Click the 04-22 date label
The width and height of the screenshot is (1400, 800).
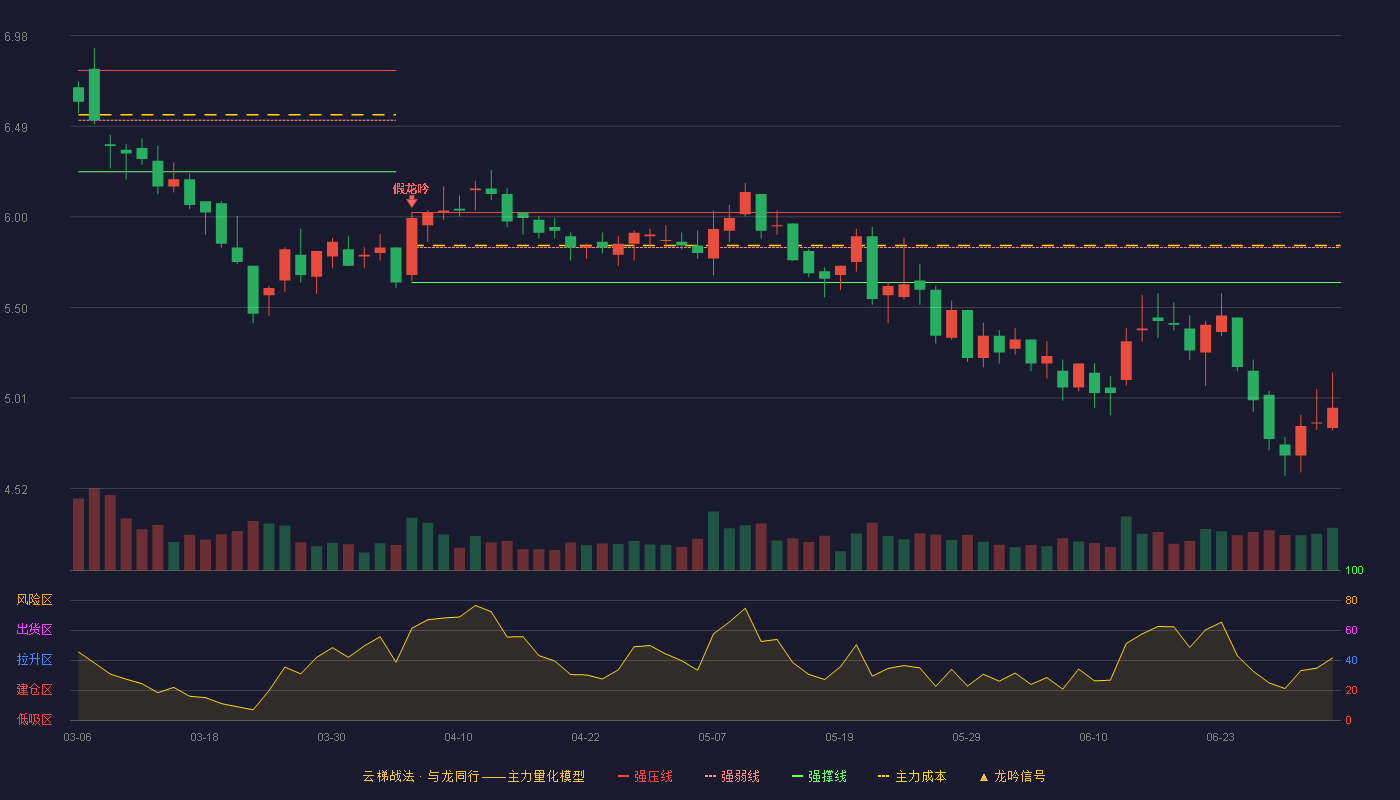pyautogui.click(x=585, y=737)
